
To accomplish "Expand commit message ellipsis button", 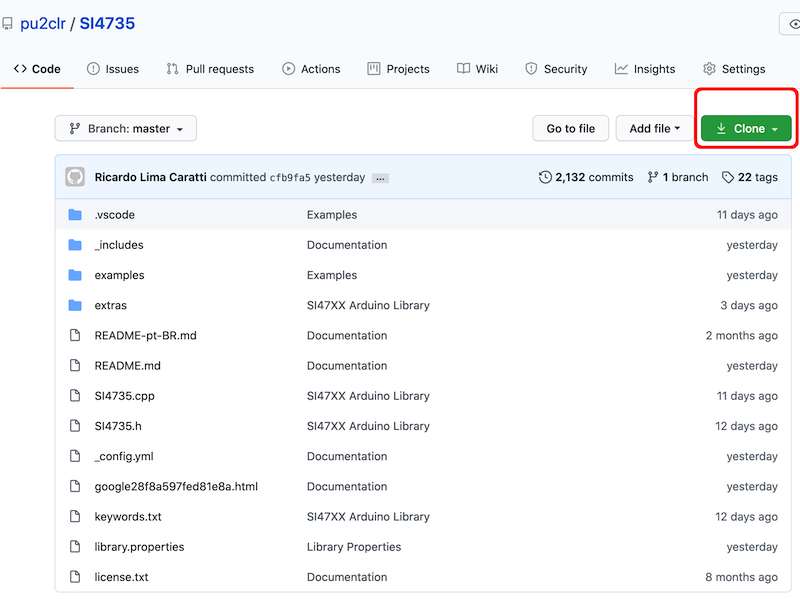I will coord(380,178).
